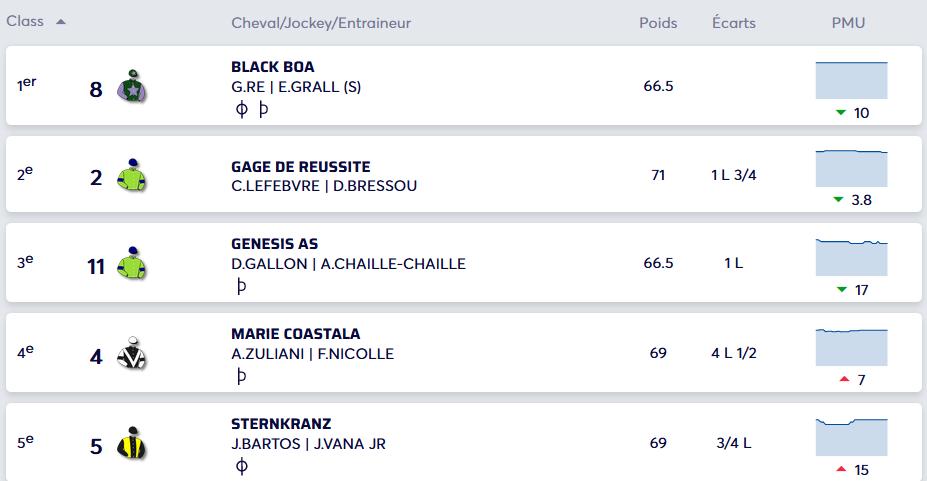This screenshot has width=927, height=481.
Task: Click Genesis As odds value 17
Action: click(861, 290)
